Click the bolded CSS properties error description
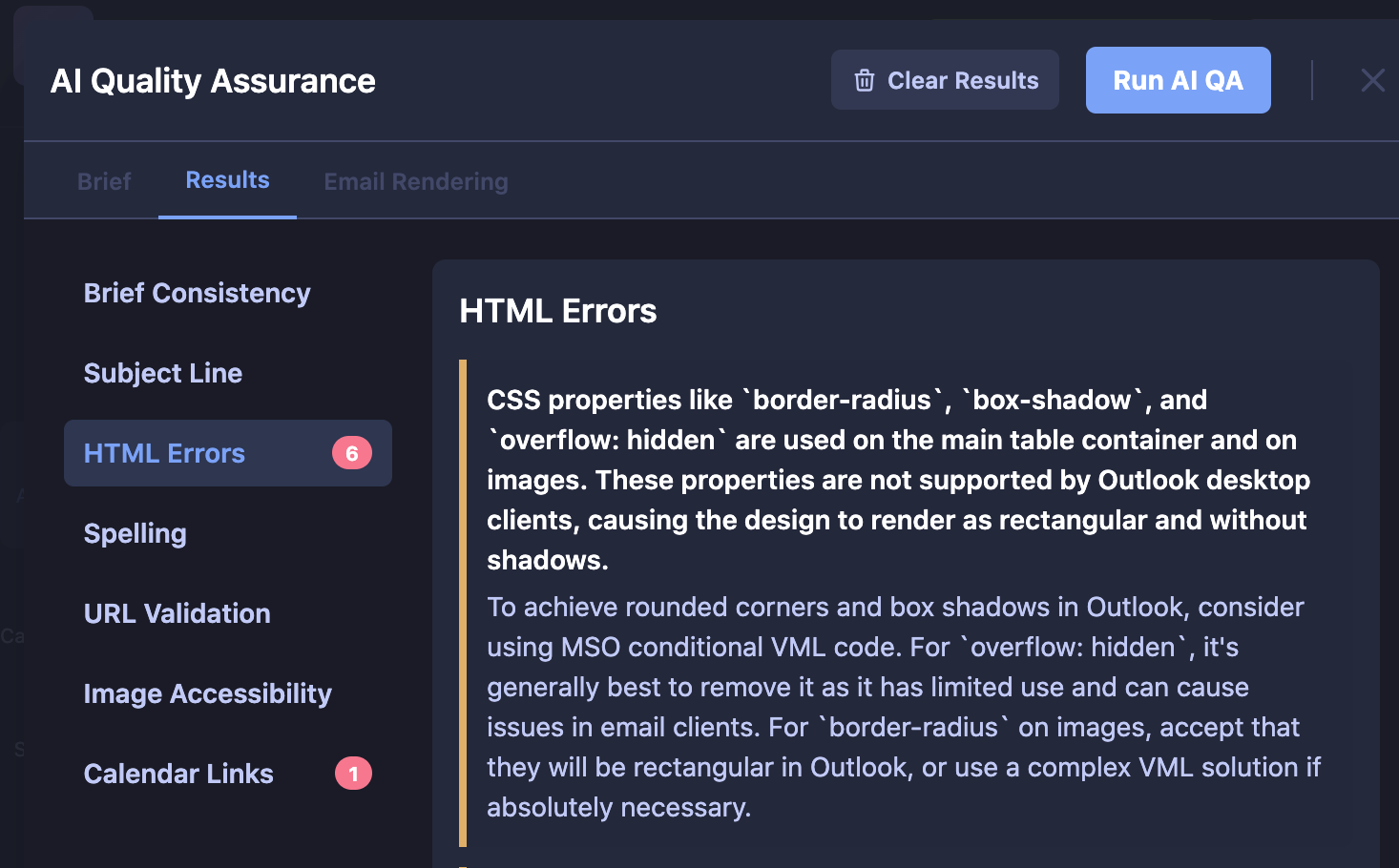Screen dimensions: 1399x868 [897, 480]
